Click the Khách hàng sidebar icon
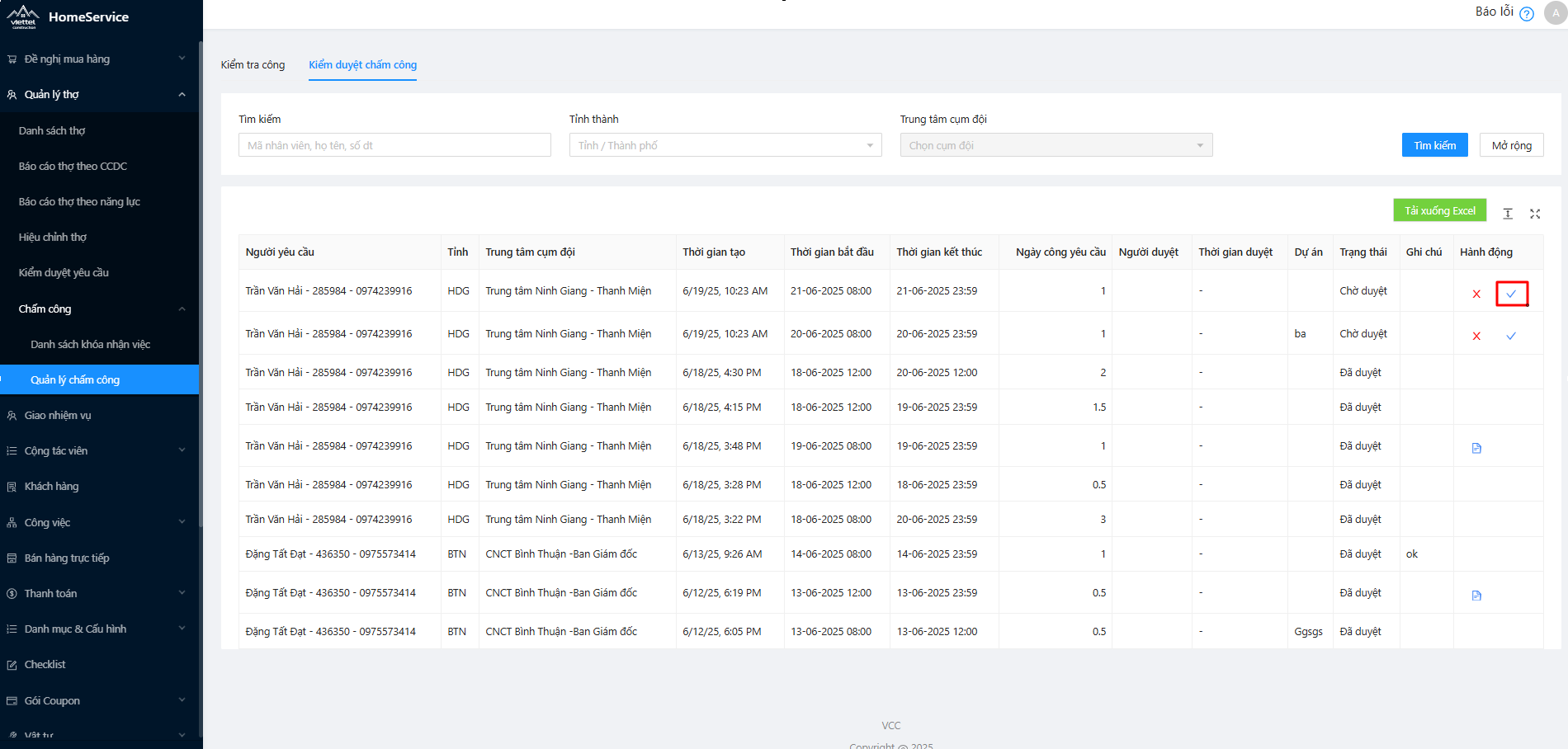1568x749 pixels. (12, 487)
